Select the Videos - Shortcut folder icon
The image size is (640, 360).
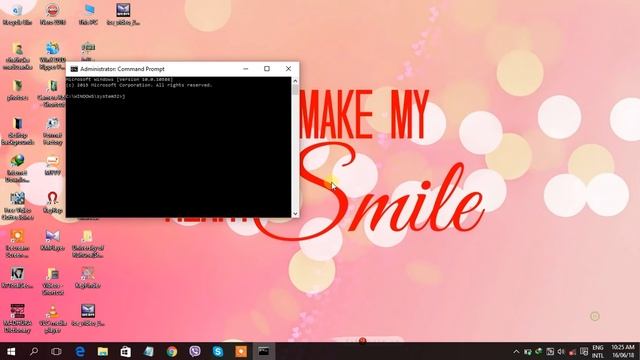pos(53,281)
